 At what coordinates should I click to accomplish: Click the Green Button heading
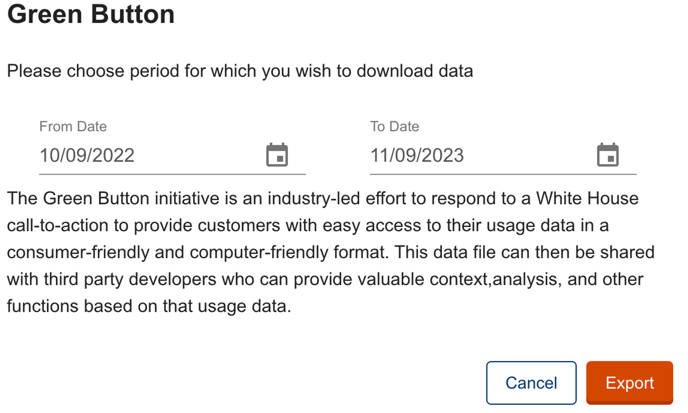(91, 14)
